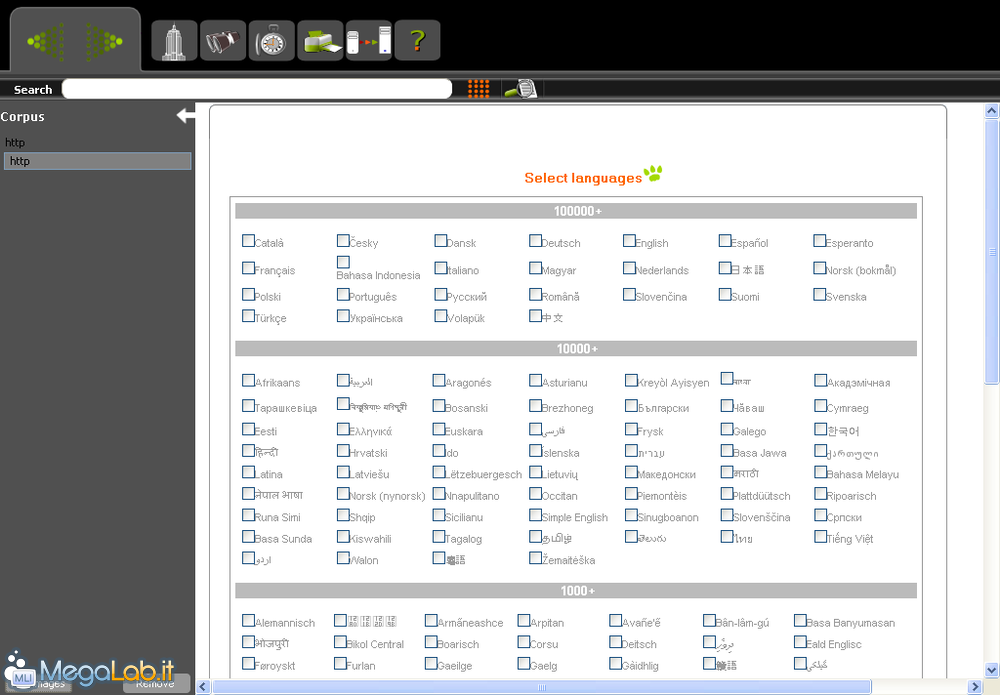Click the vertical scrollbar down arrow
Viewport: 1000px width, 695px height.
point(991,670)
